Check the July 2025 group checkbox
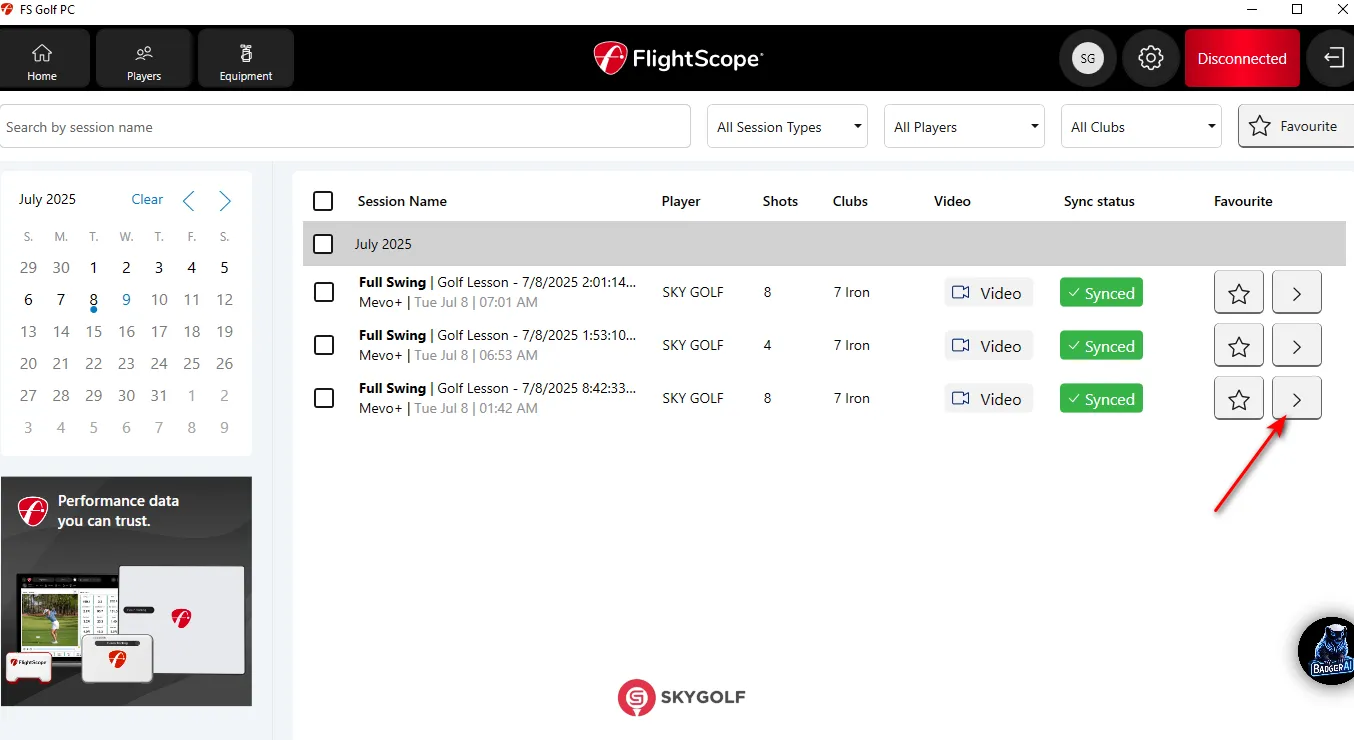The width and height of the screenshot is (1354, 740). (323, 244)
